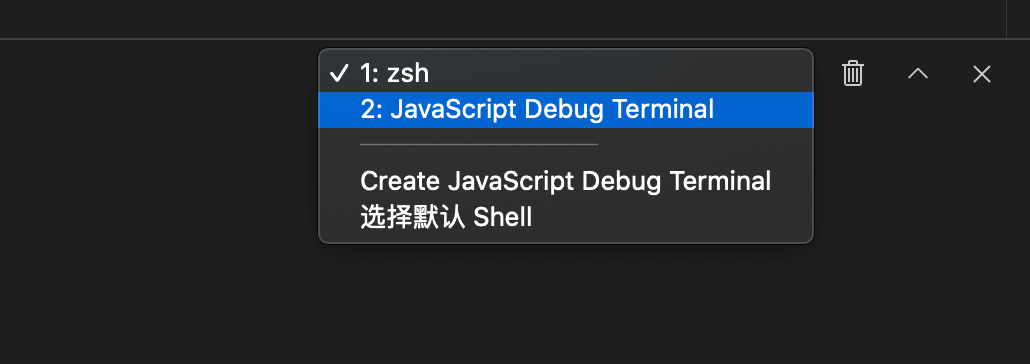Hide the bottom panel using the X icon
The image size is (1030, 364).
pyautogui.click(x=981, y=74)
